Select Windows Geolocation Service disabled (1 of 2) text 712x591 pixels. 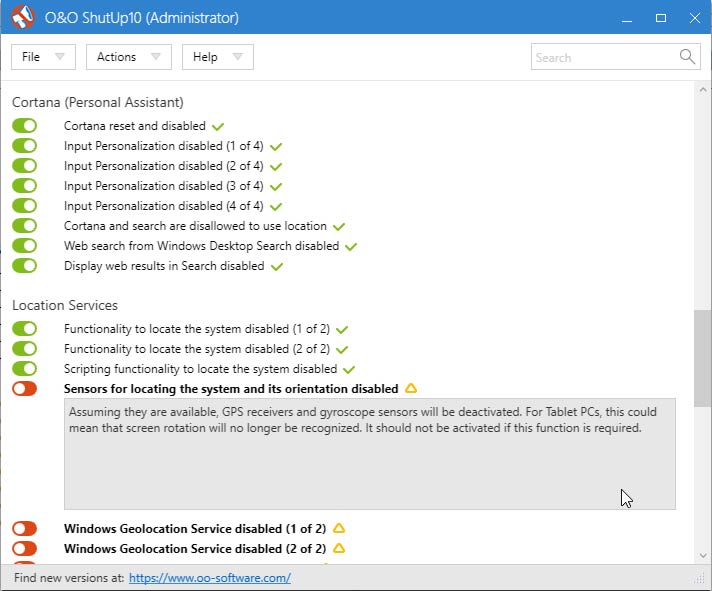pyautogui.click(x=195, y=529)
